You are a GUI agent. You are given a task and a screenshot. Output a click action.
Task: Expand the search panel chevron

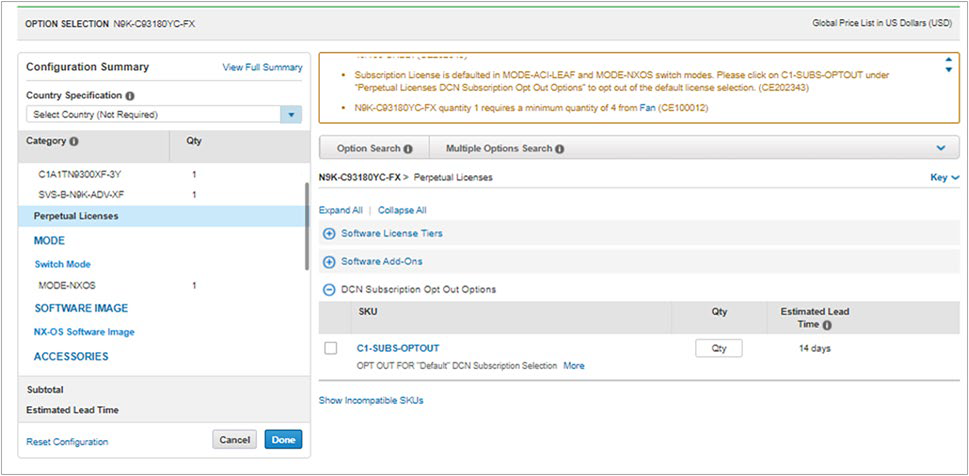(940, 148)
